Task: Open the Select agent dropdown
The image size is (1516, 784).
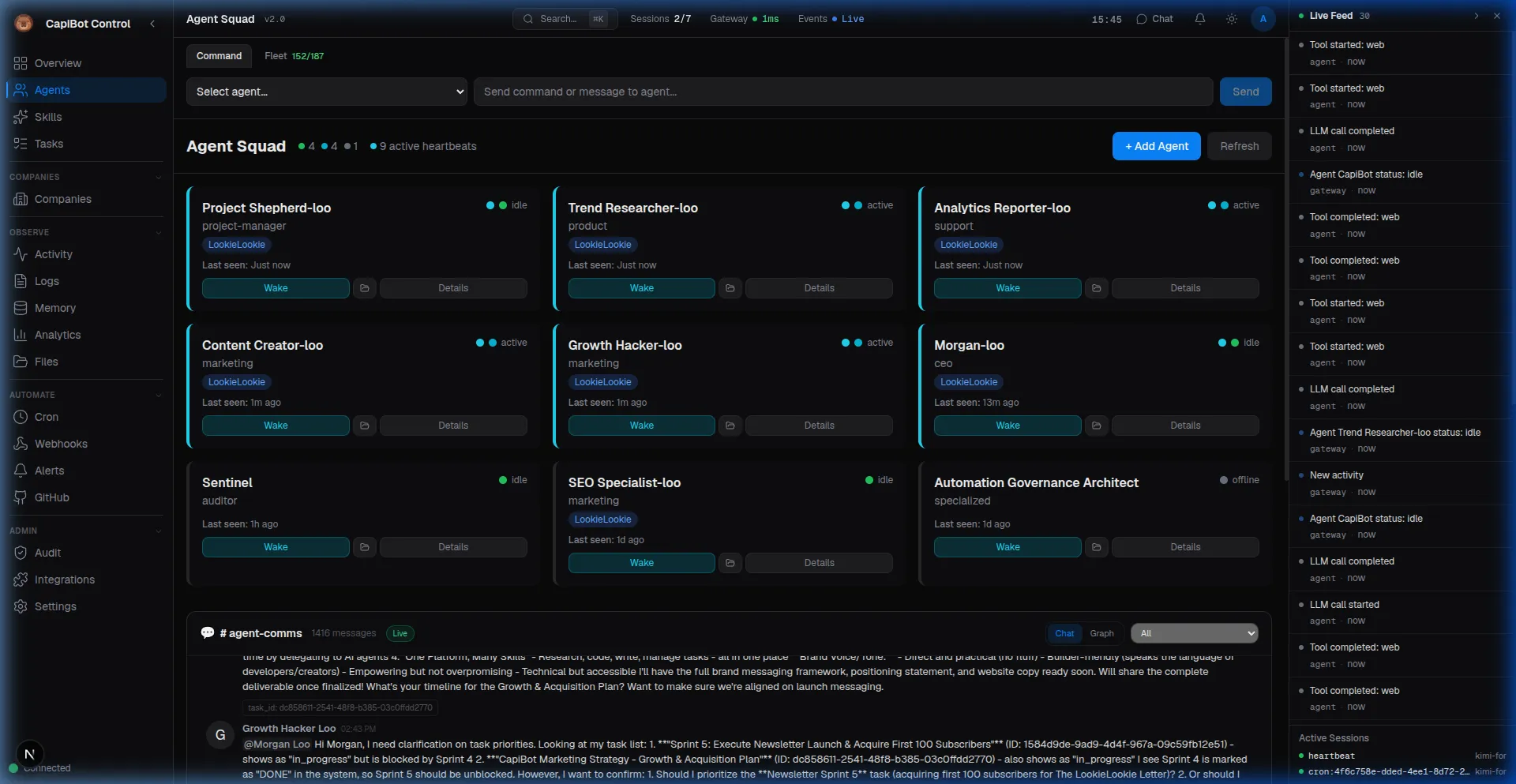Action: point(326,92)
